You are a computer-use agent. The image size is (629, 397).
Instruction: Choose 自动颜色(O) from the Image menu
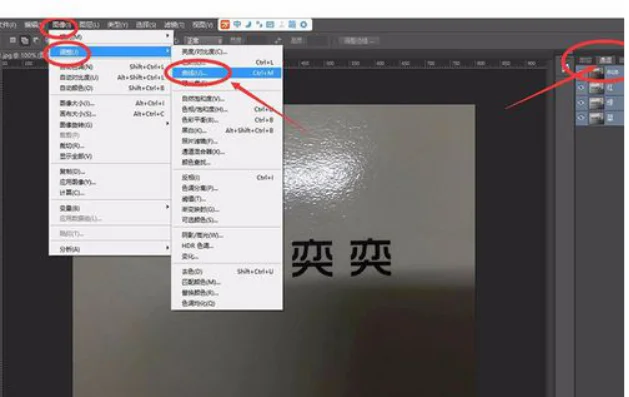coord(111,88)
